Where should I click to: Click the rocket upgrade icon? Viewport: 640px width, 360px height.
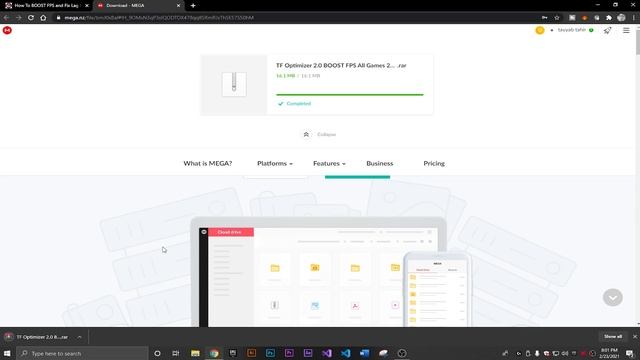click(607, 30)
